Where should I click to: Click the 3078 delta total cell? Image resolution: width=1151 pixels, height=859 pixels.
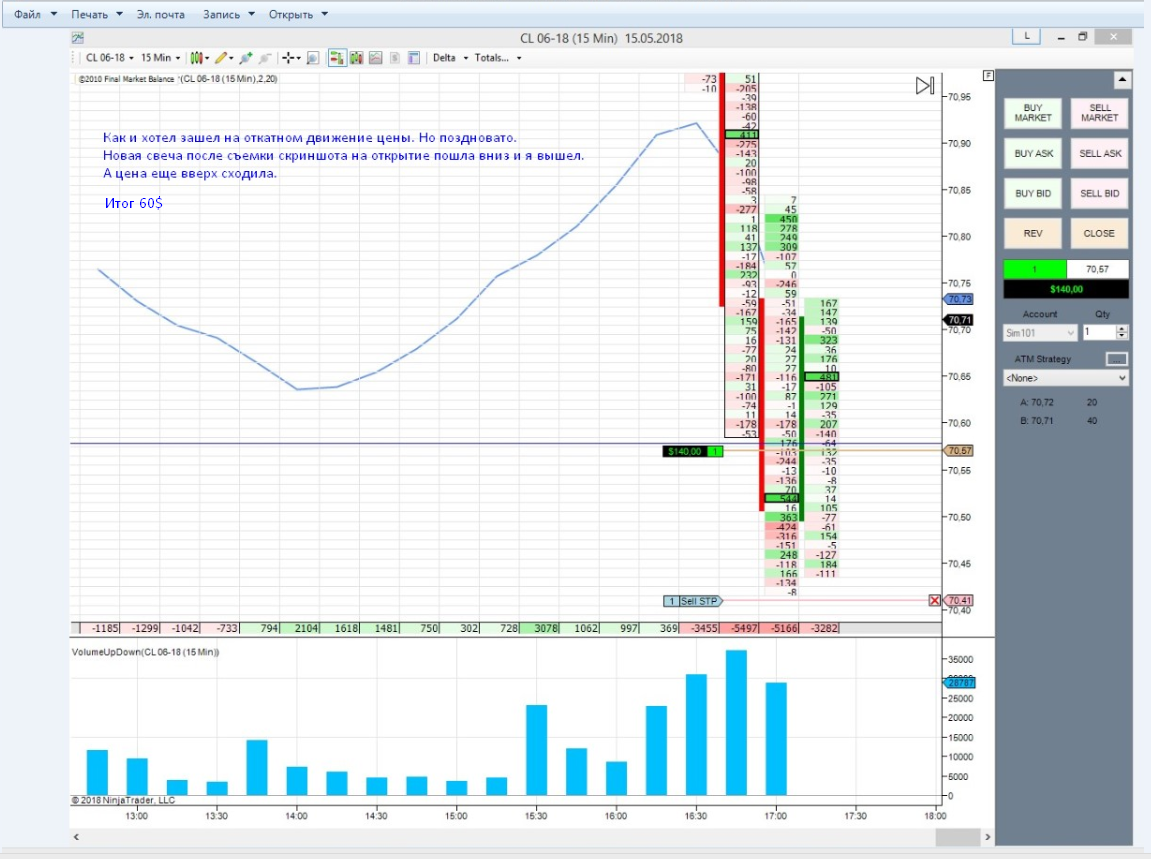tap(540, 628)
